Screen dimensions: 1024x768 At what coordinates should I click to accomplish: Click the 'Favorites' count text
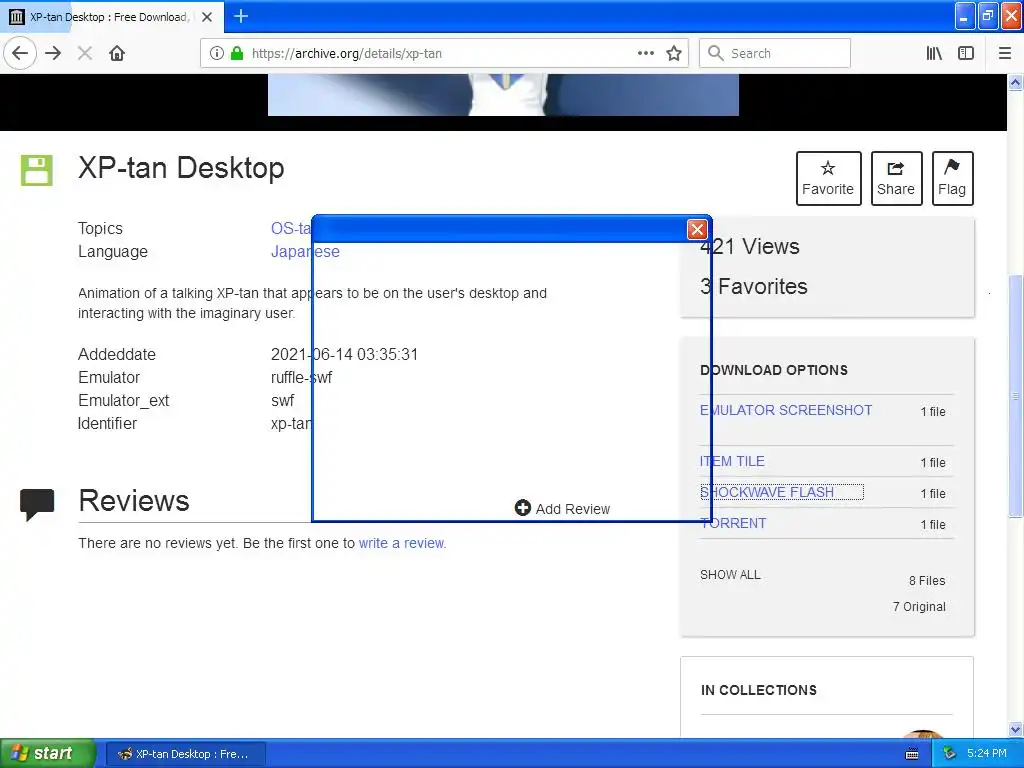(x=754, y=286)
